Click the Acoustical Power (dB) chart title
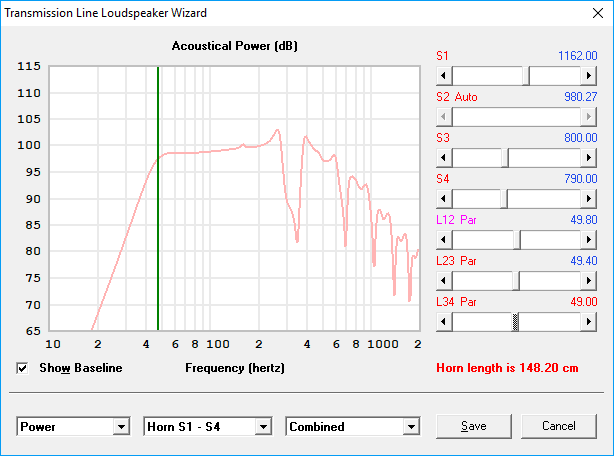The width and height of the screenshot is (614, 456). (x=235, y=46)
